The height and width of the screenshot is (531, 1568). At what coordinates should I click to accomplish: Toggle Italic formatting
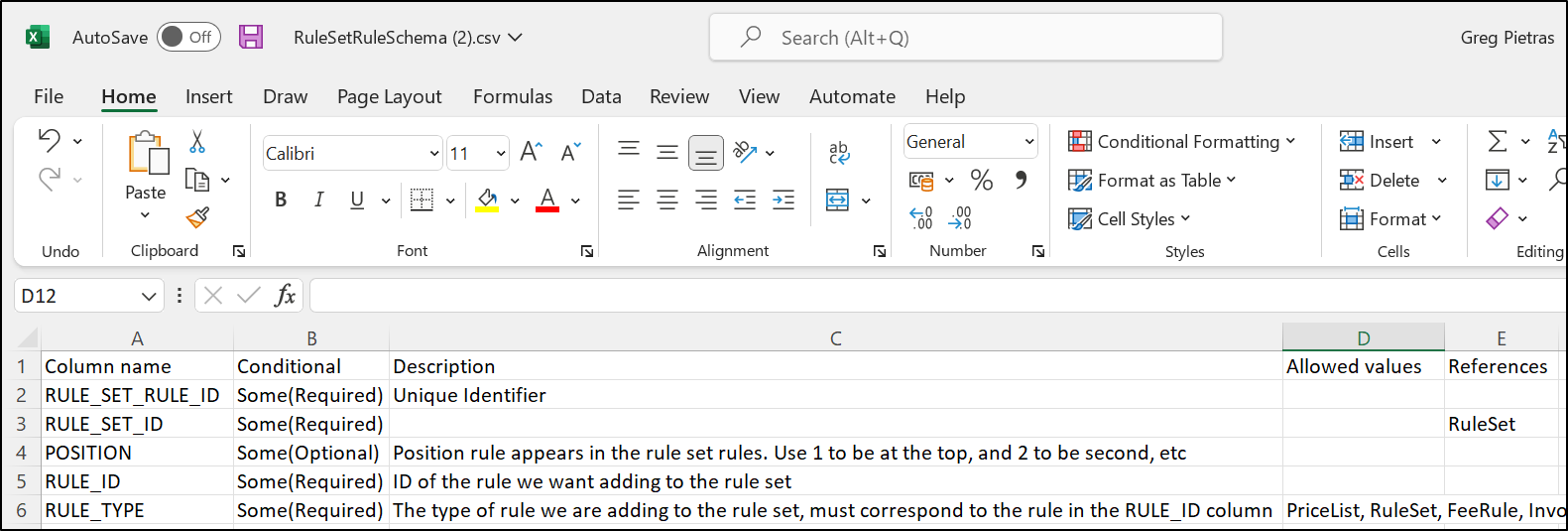pyautogui.click(x=318, y=200)
